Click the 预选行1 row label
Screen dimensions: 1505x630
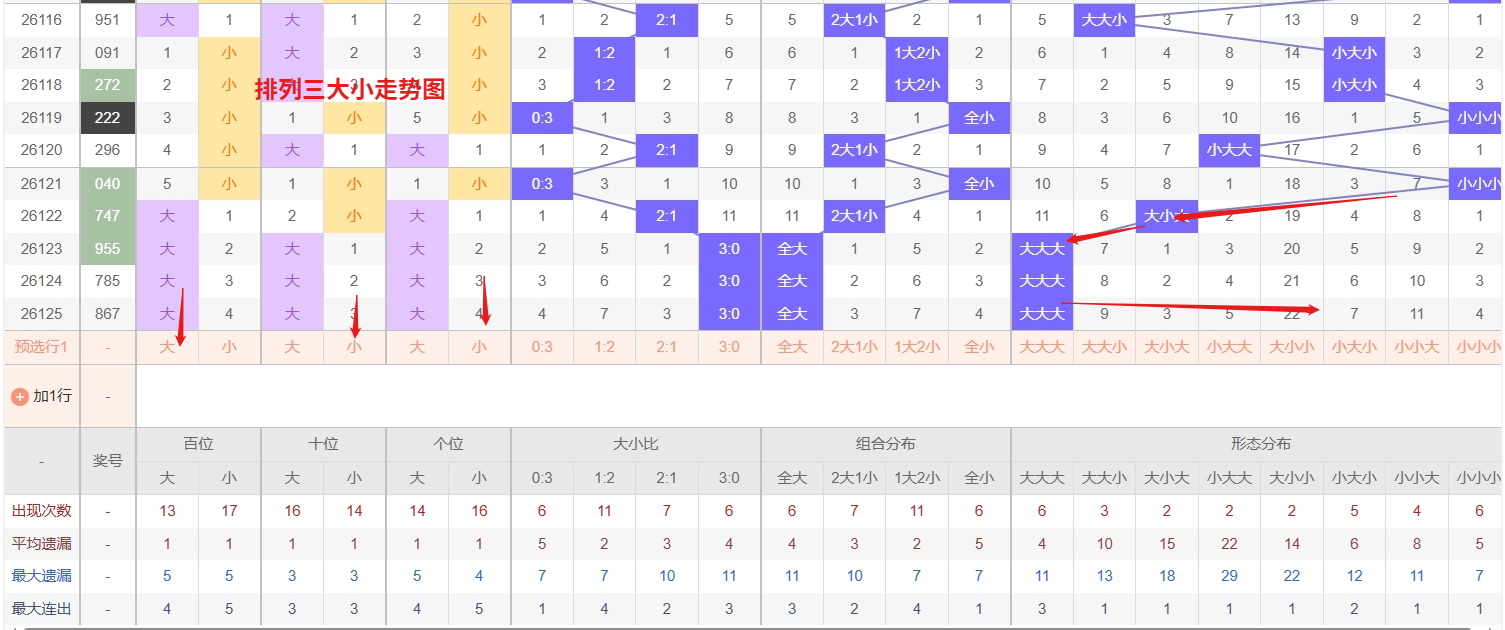coord(40,347)
